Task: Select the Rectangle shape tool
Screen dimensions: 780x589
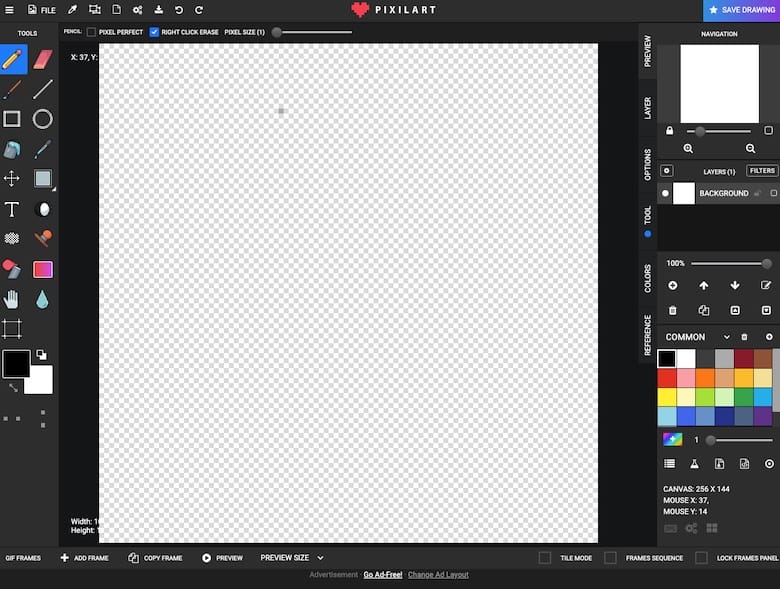Action: click(12, 119)
